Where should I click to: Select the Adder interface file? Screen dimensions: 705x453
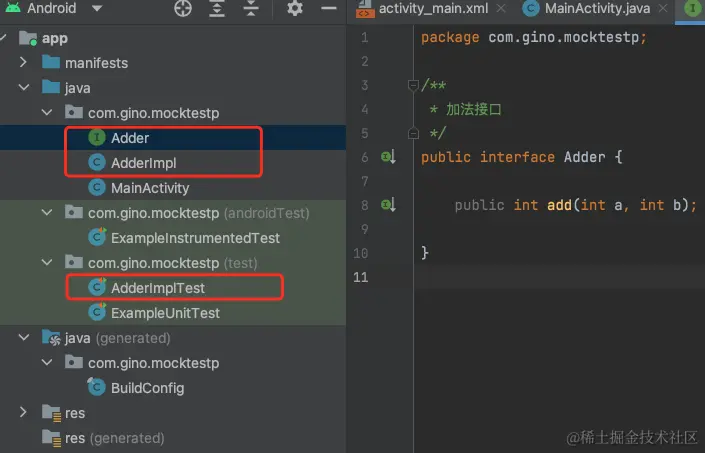click(130, 138)
